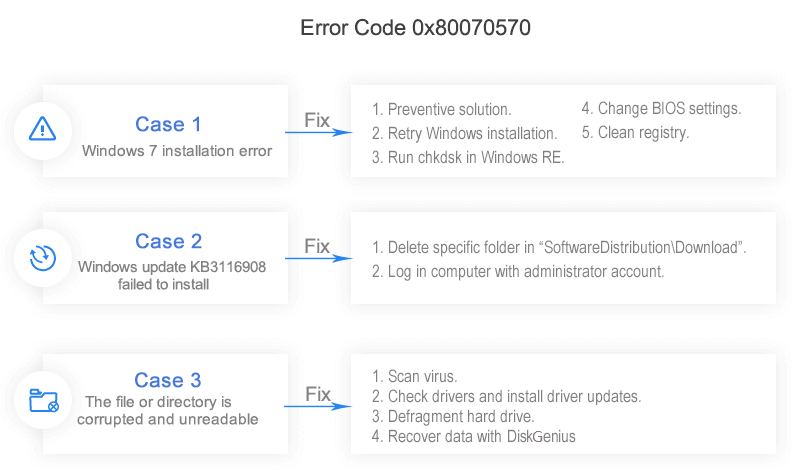
Task: Click the Fix arrow for Case 2
Action: (x=319, y=257)
